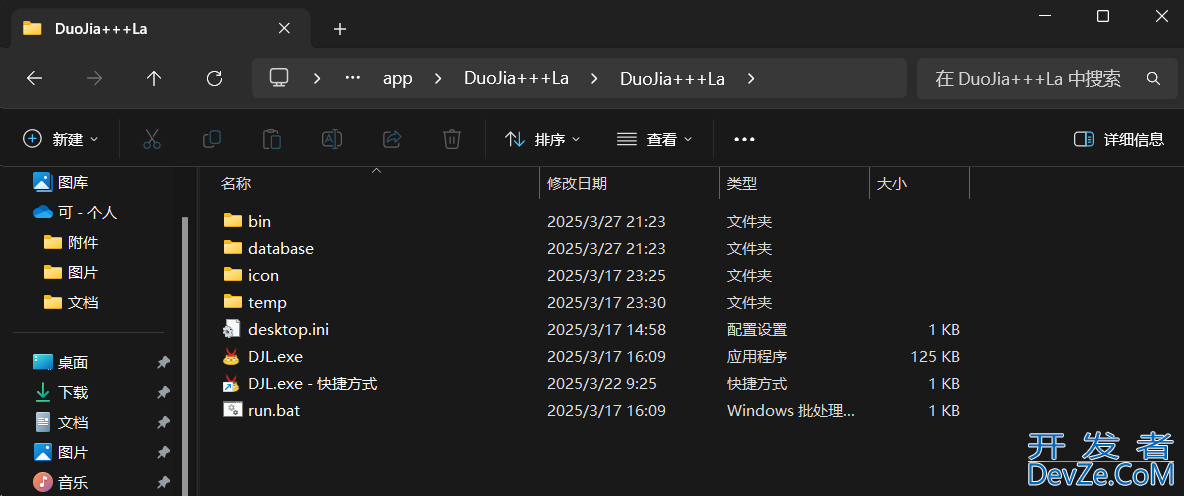Toggle the 详细信息 details pane
Image resolution: width=1184 pixels, height=496 pixels.
tap(1118, 139)
